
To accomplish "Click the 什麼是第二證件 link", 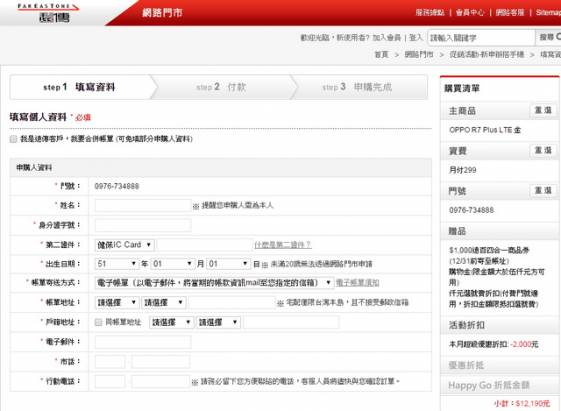I will [x=283, y=245].
